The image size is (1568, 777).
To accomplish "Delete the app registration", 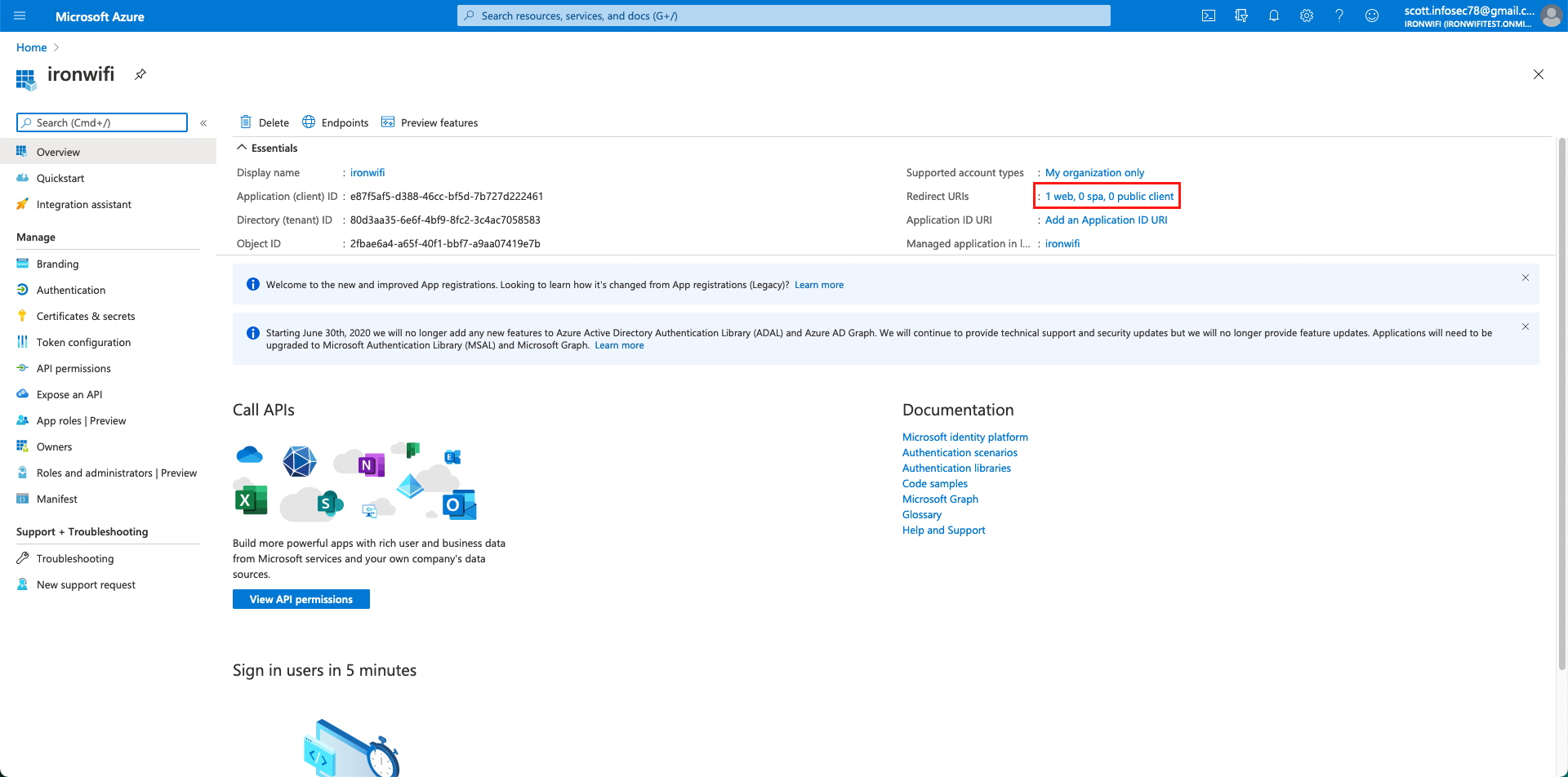I will 265,122.
